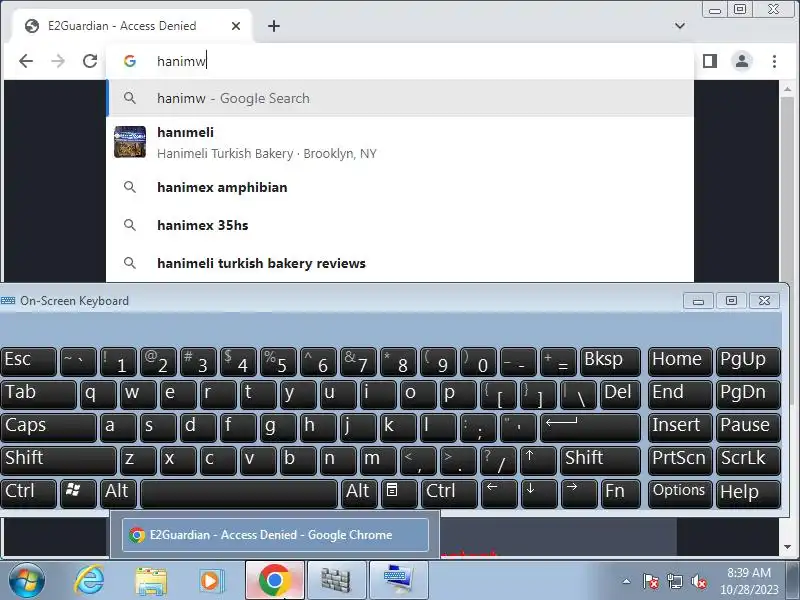Toggle the right Ctrl key
Image resolution: width=800 pixels, height=600 pixels.
[x=449, y=493]
